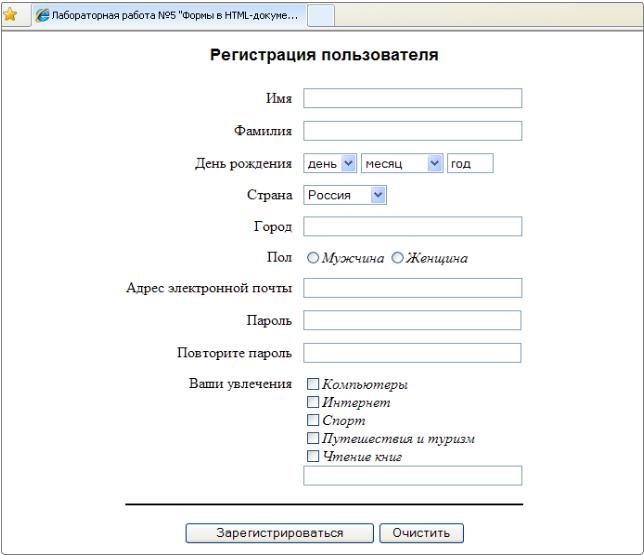The height and width of the screenshot is (555, 644).
Task: Click the Адрес электронной почты field
Action: (412, 288)
